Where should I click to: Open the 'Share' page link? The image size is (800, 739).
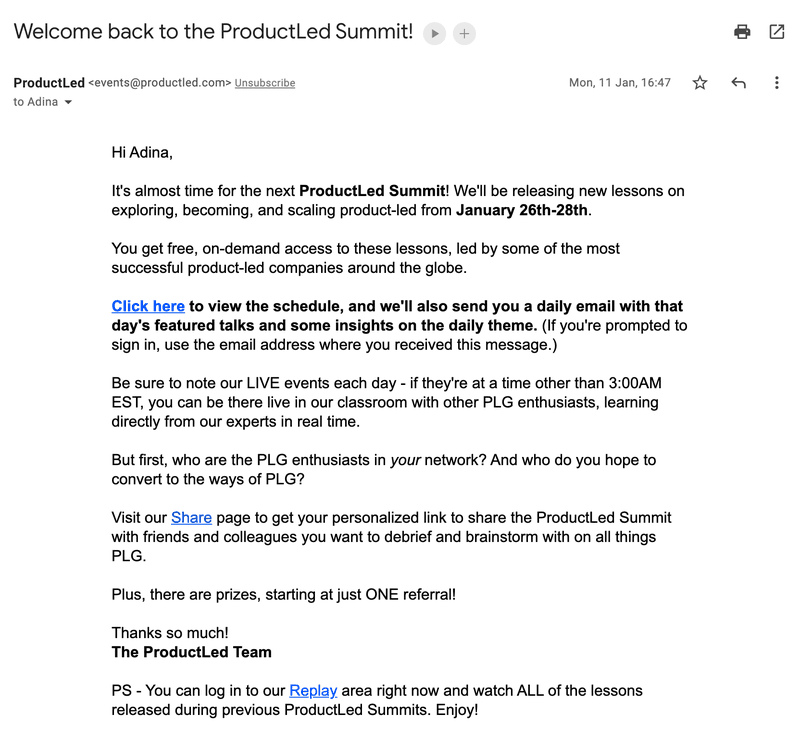coord(191,517)
